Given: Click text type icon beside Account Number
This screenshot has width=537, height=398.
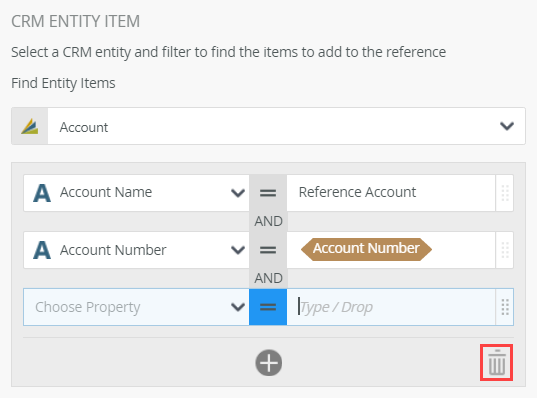Looking at the screenshot, I should click(x=42, y=250).
